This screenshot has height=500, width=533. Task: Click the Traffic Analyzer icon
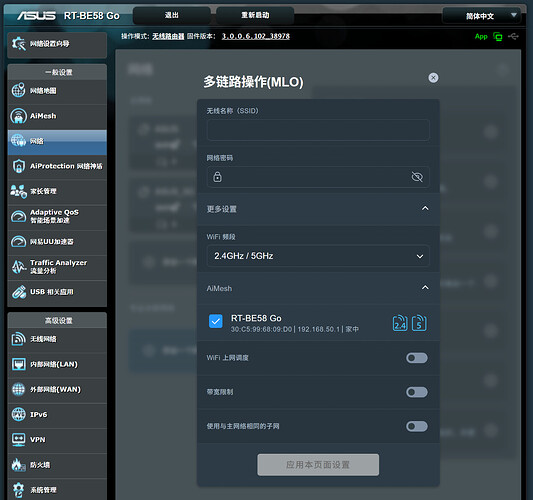pos(18,267)
